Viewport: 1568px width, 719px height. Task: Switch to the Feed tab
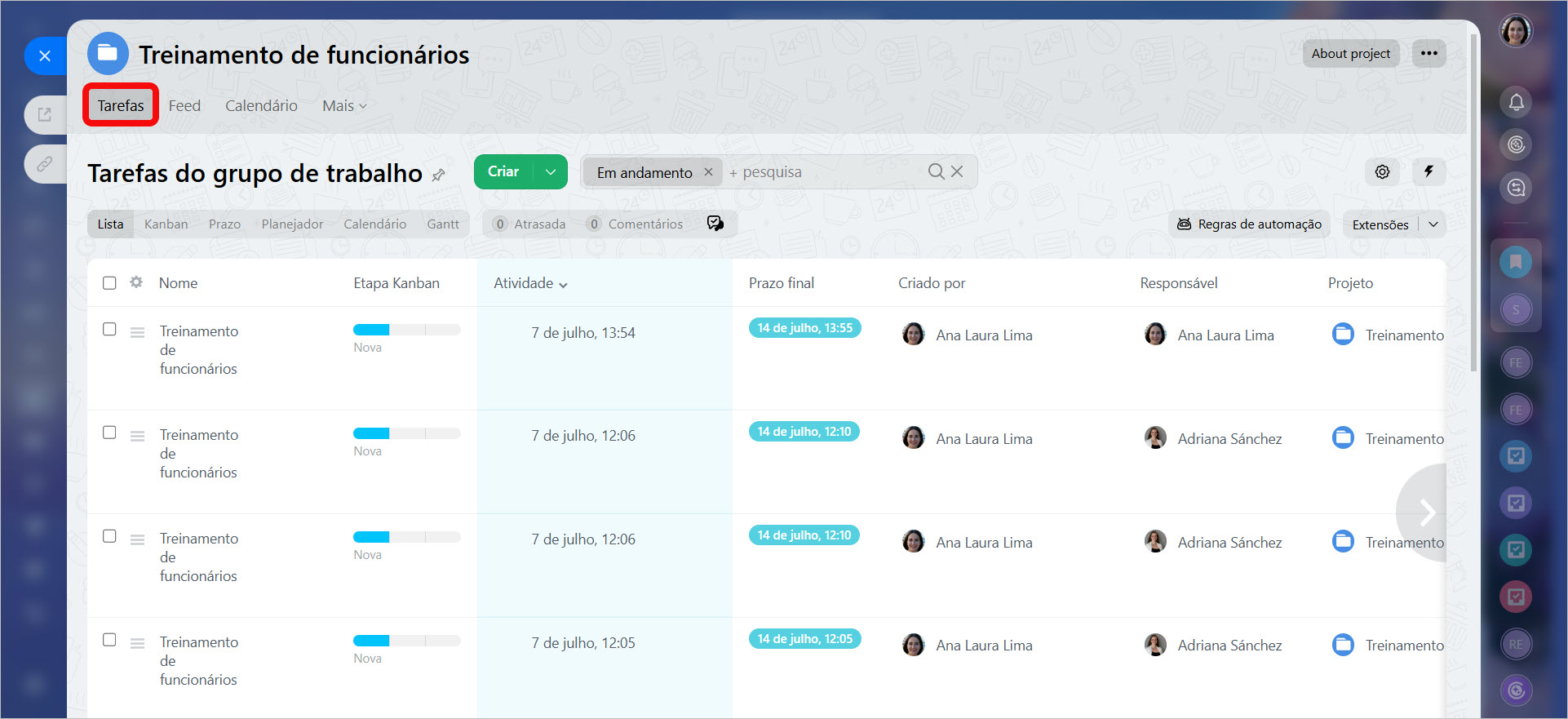click(x=184, y=106)
